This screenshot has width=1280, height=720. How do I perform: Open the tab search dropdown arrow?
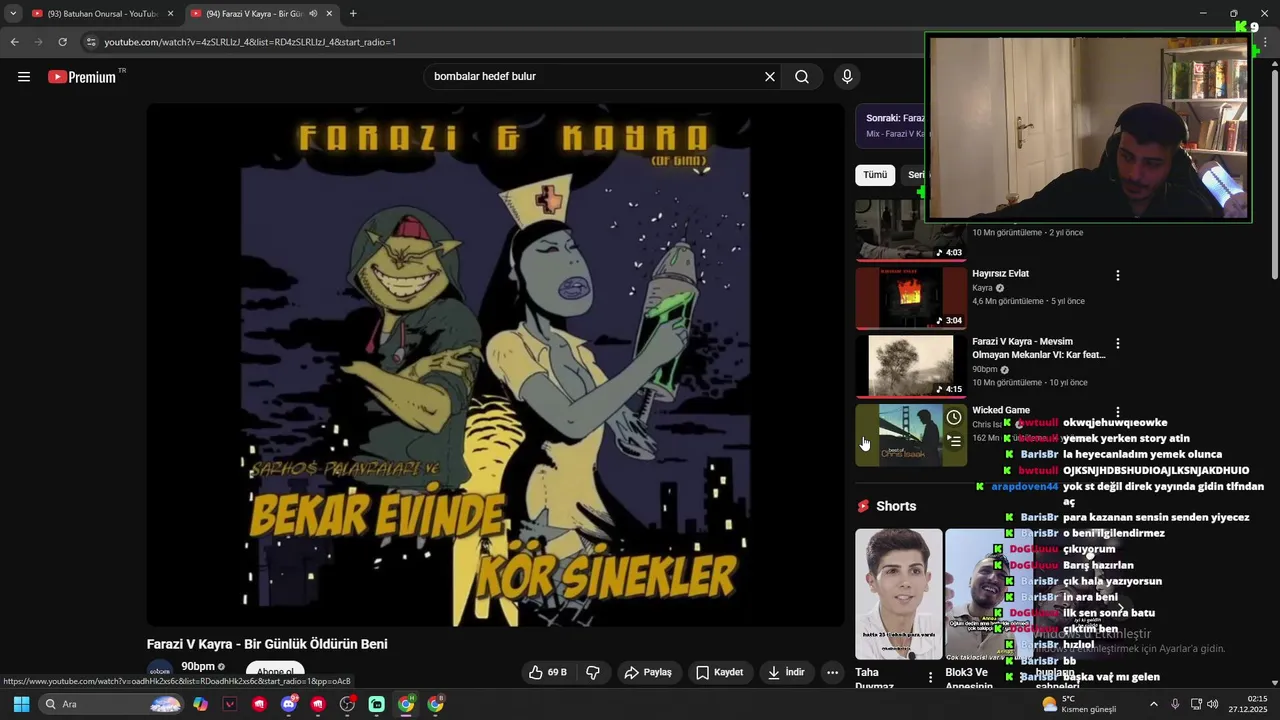pyautogui.click(x=12, y=14)
